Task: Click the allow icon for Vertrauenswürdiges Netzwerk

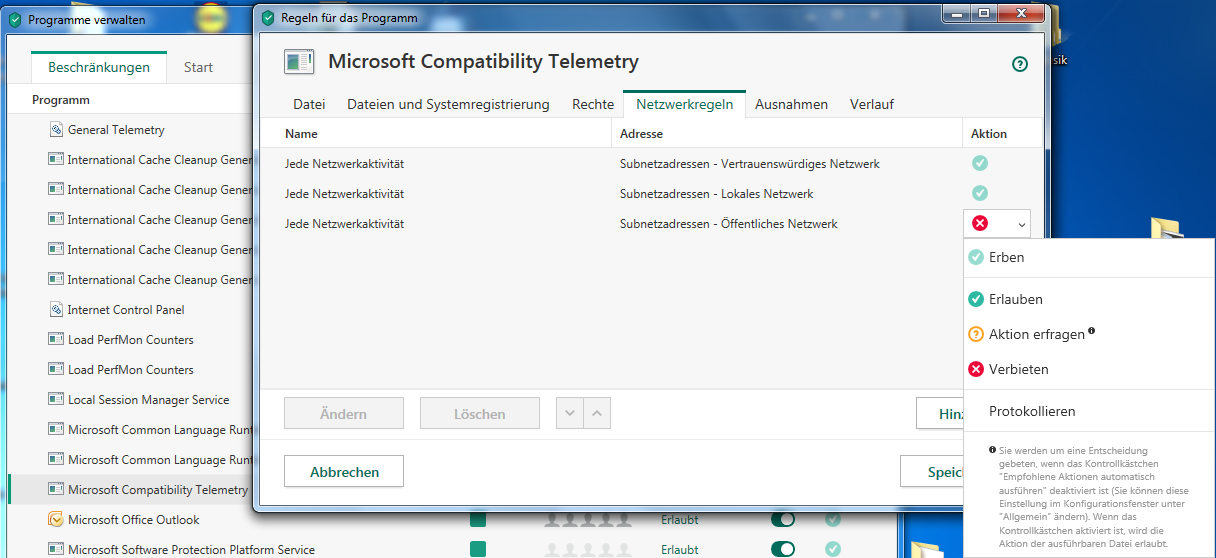Action: (x=980, y=163)
